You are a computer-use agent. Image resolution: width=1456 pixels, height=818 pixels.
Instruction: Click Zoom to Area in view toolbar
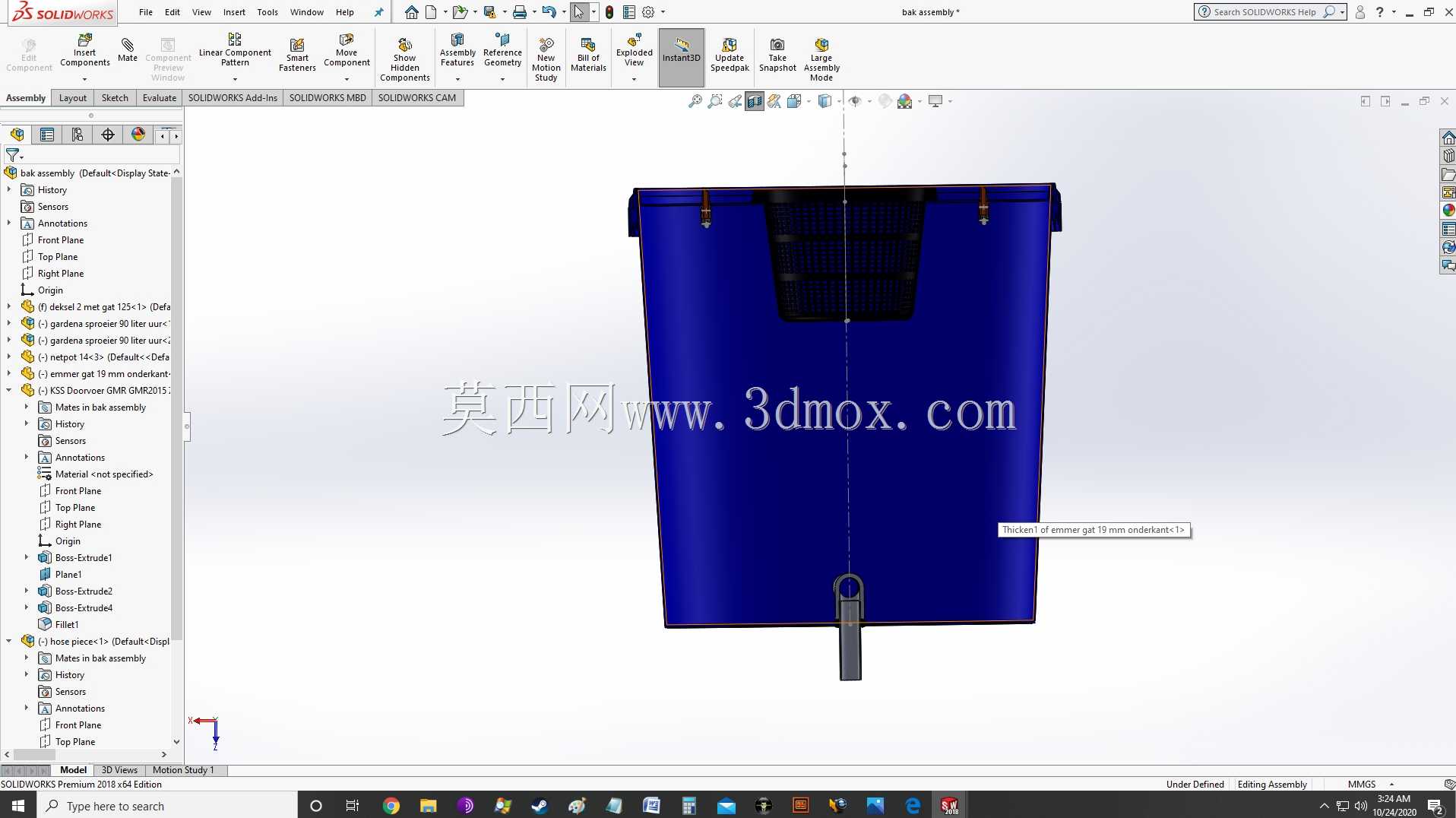coord(715,101)
